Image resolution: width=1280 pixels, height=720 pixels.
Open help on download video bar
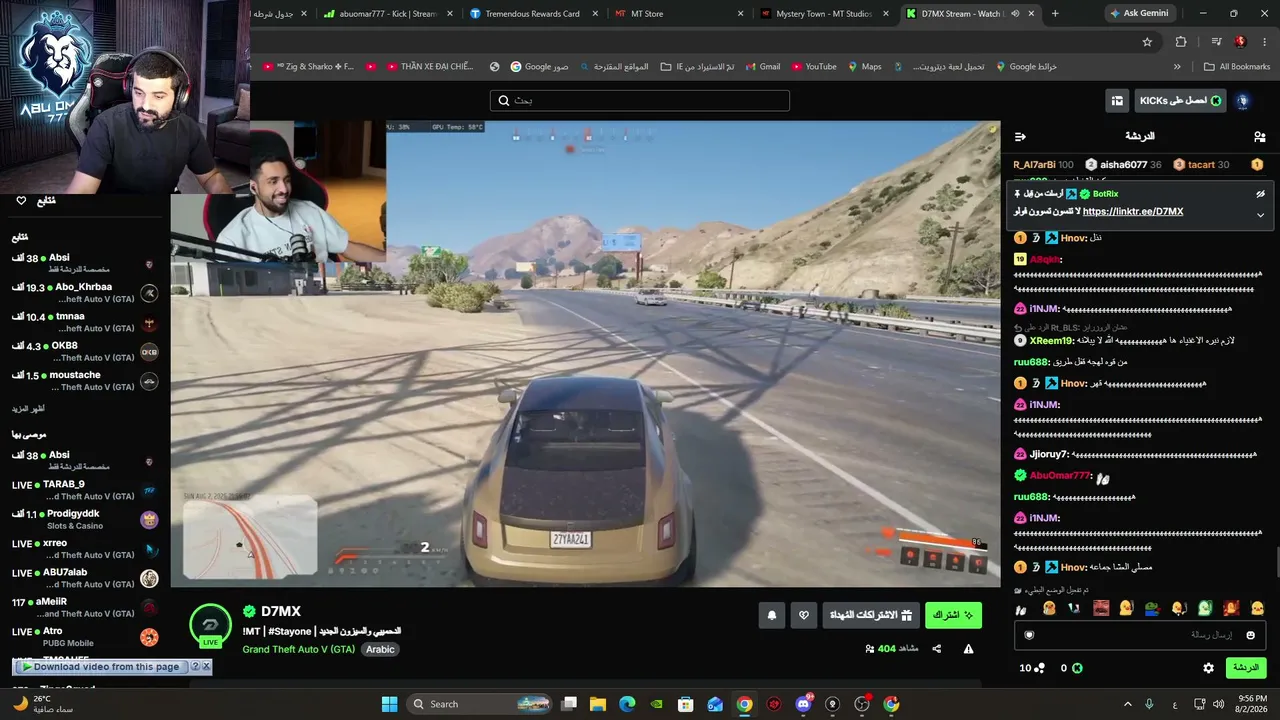[195, 667]
